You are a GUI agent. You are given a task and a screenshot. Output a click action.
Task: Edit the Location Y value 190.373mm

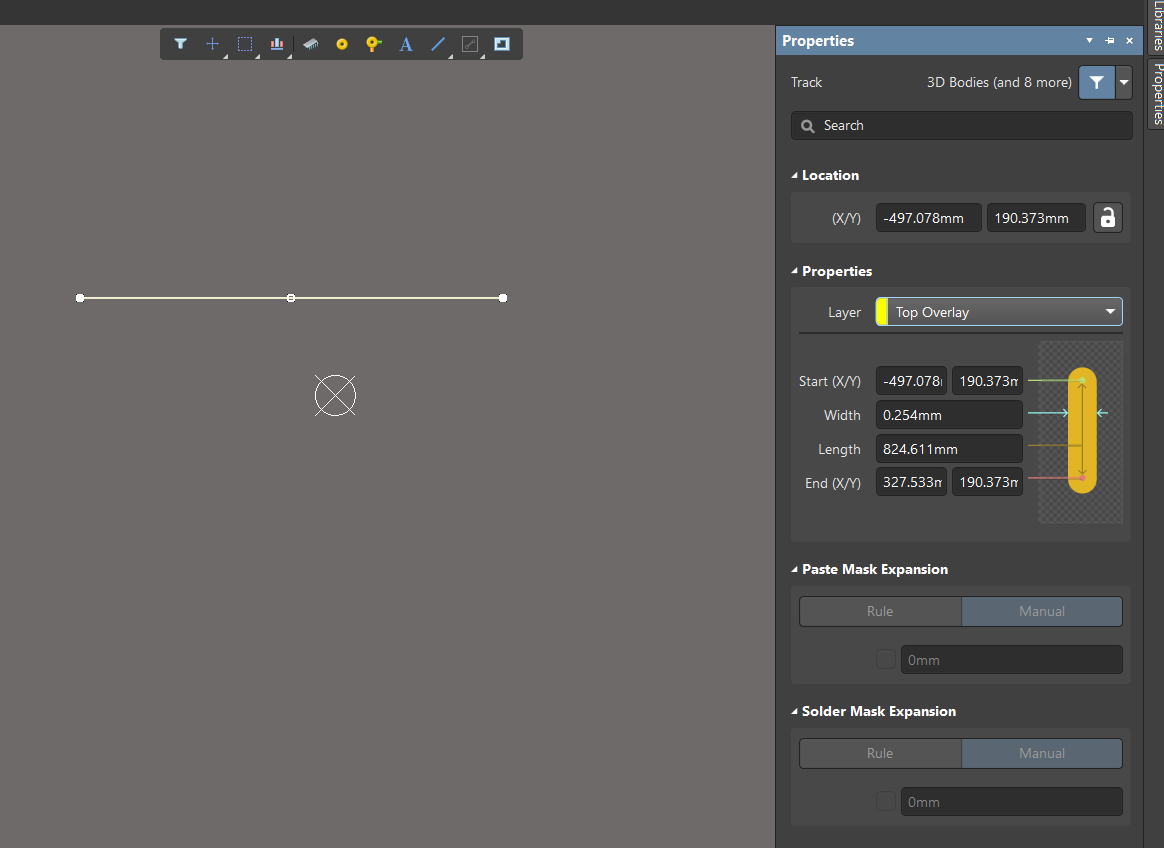click(x=1036, y=218)
